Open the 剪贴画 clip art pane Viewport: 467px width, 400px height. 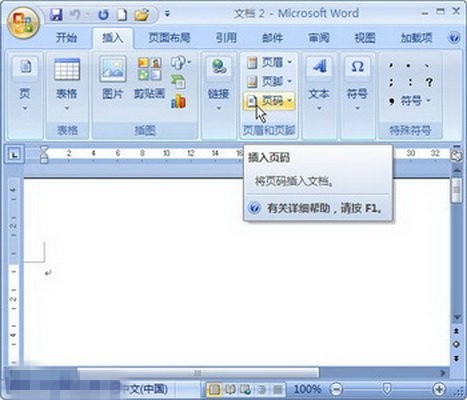[149, 78]
